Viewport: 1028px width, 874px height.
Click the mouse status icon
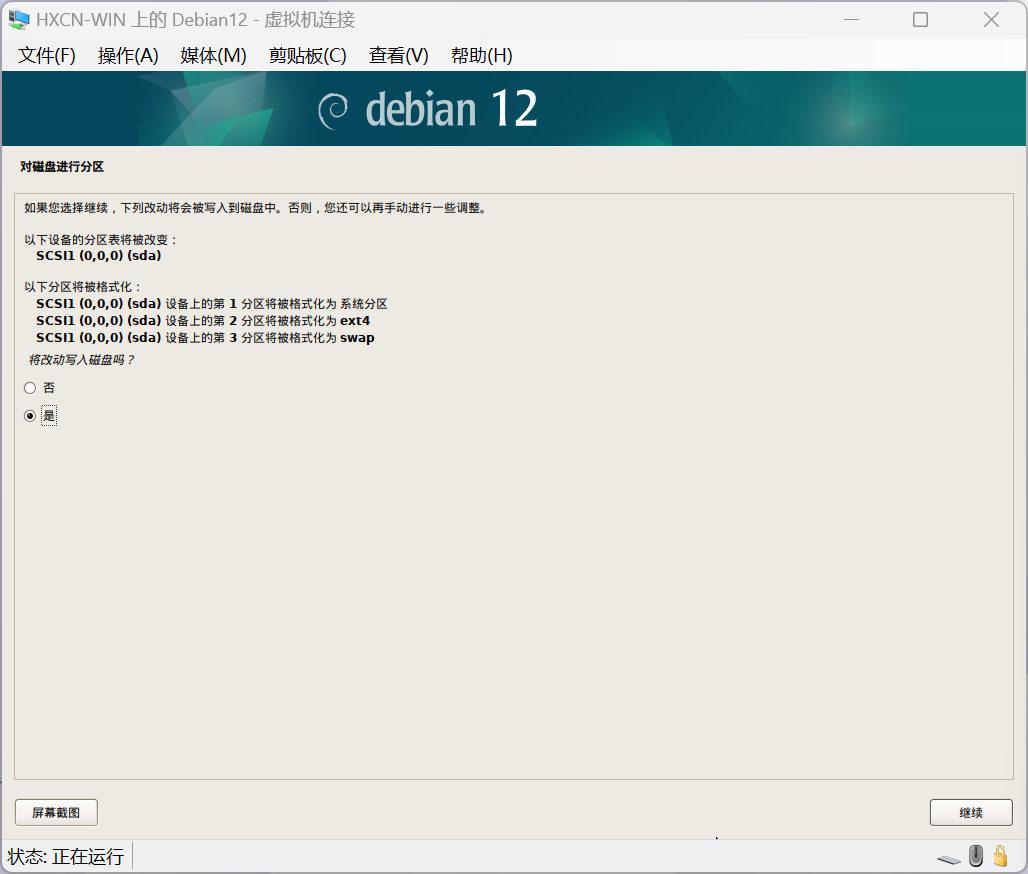(x=976, y=856)
